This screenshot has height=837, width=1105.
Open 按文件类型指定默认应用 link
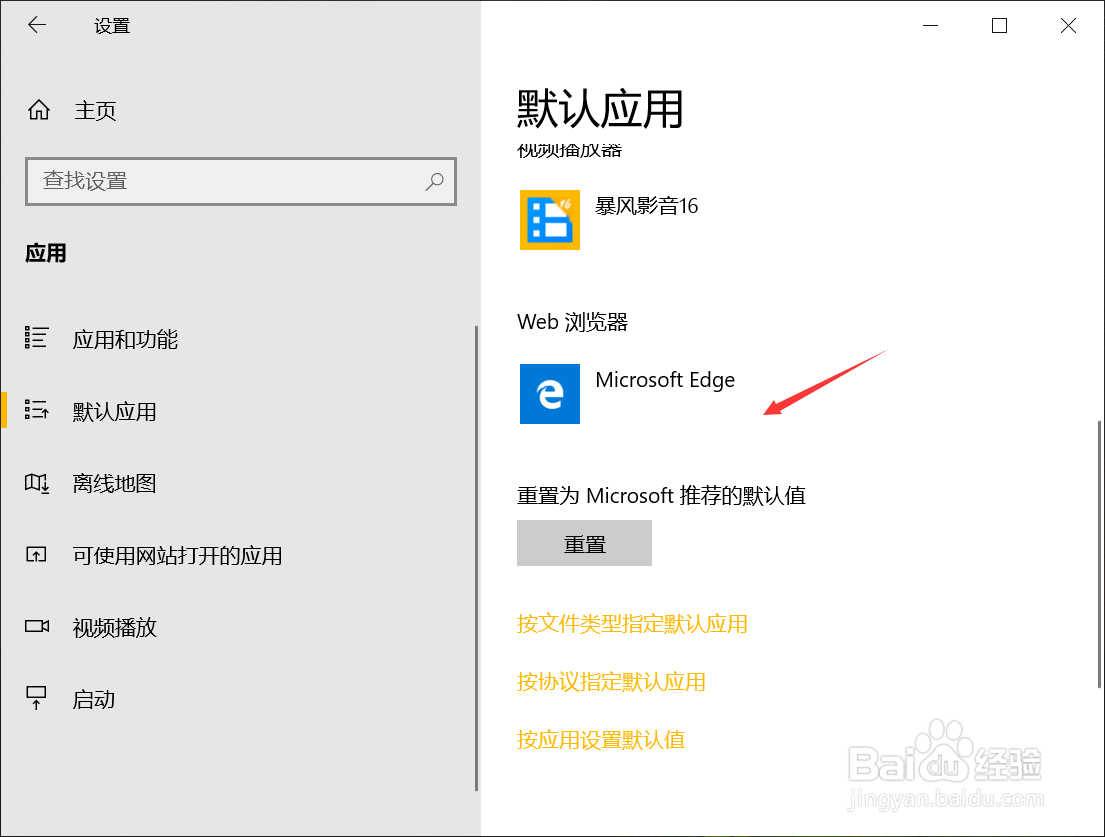pyautogui.click(x=632, y=623)
